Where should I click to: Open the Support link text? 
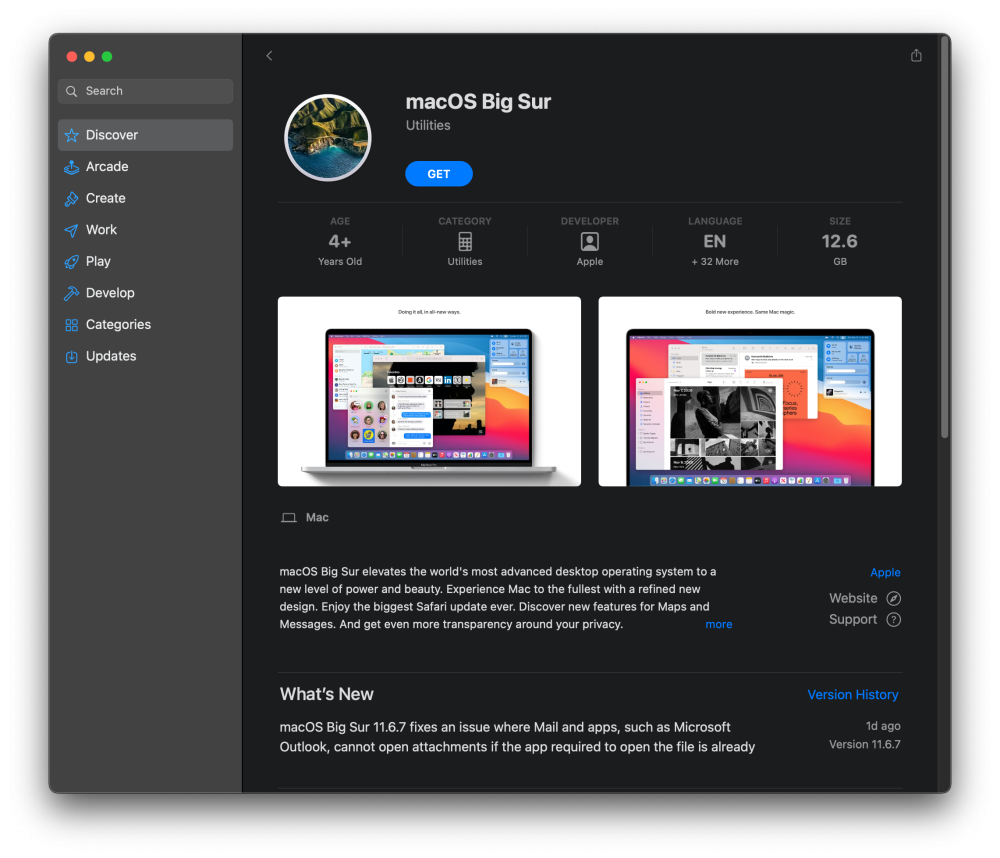[853, 619]
